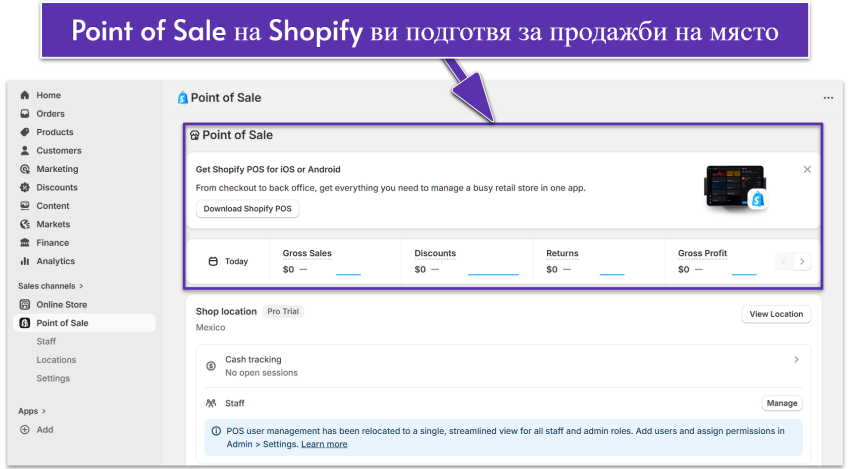
Task: Click the Shopify POS tablet image
Action: pos(736,188)
